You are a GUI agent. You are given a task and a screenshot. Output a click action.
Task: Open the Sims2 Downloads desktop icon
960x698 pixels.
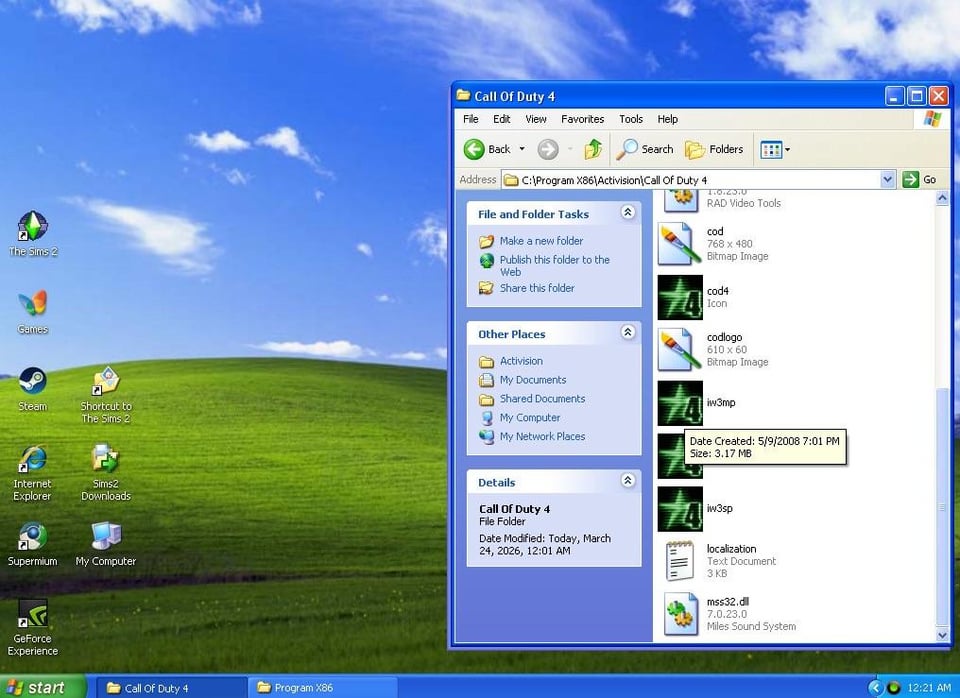point(106,460)
